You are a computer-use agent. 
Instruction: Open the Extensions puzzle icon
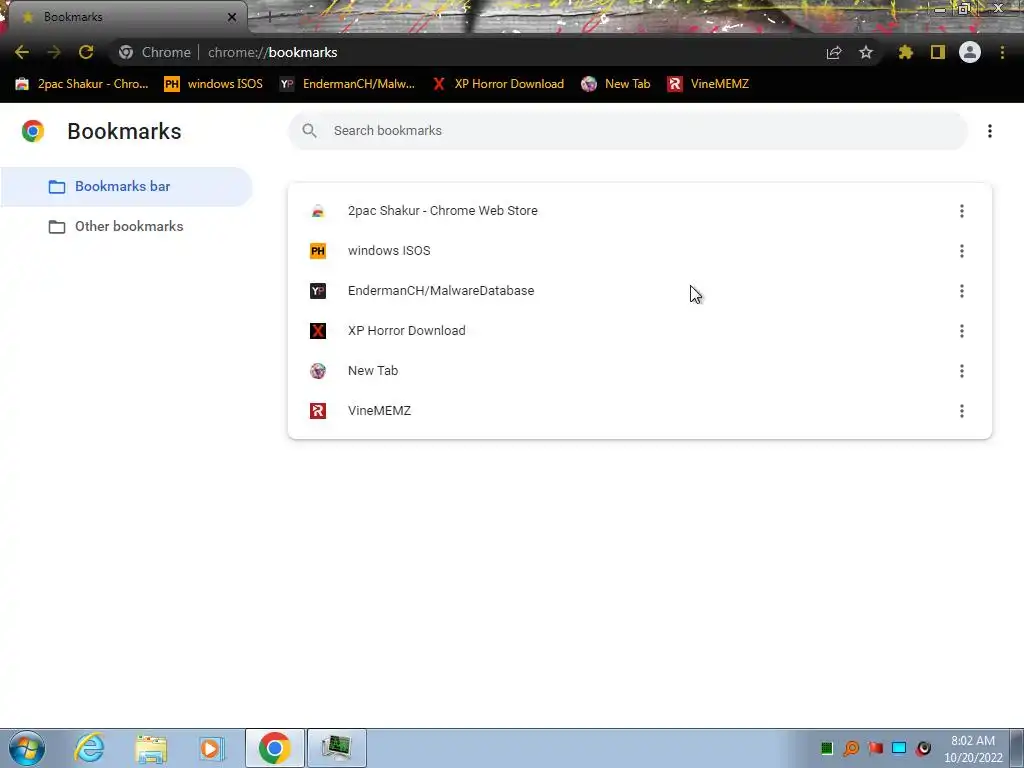pos(906,52)
